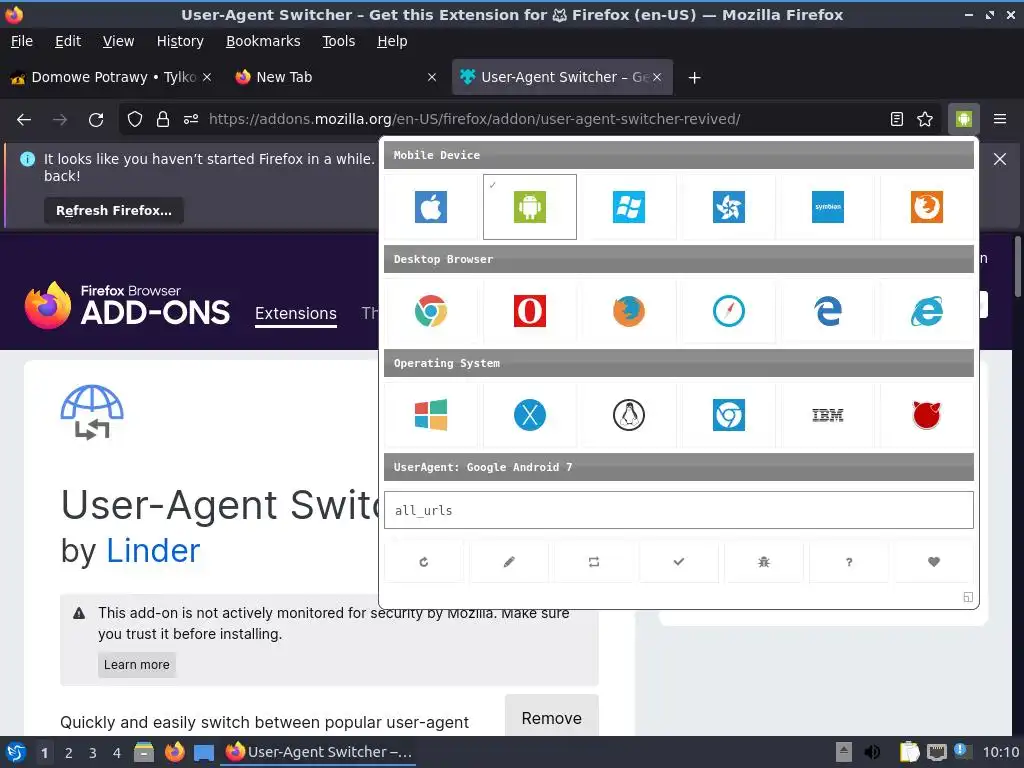
Task: Open the User-Agent Switcher toolbar extension button
Action: pyautogui.click(x=964, y=119)
